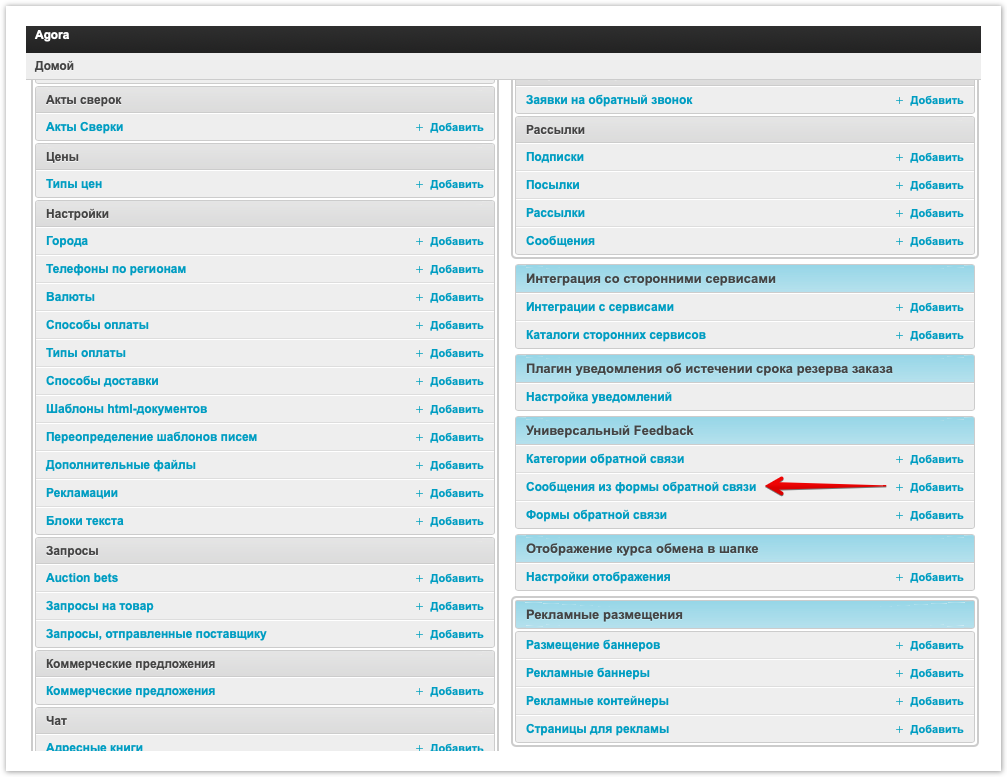
Task: Click plus icon beside Блоки текста
Action: tap(419, 521)
